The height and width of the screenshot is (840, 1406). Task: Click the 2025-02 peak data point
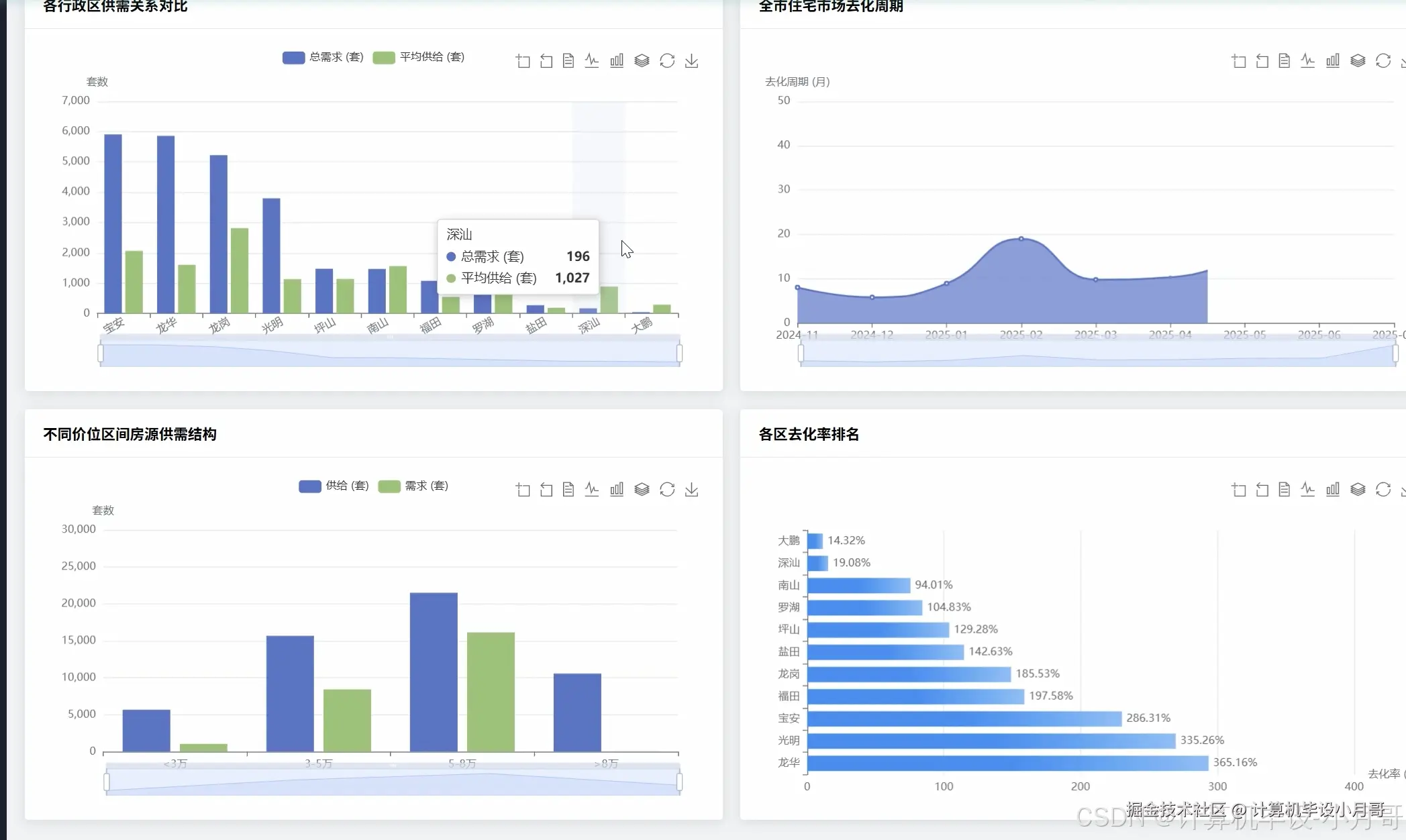1021,239
